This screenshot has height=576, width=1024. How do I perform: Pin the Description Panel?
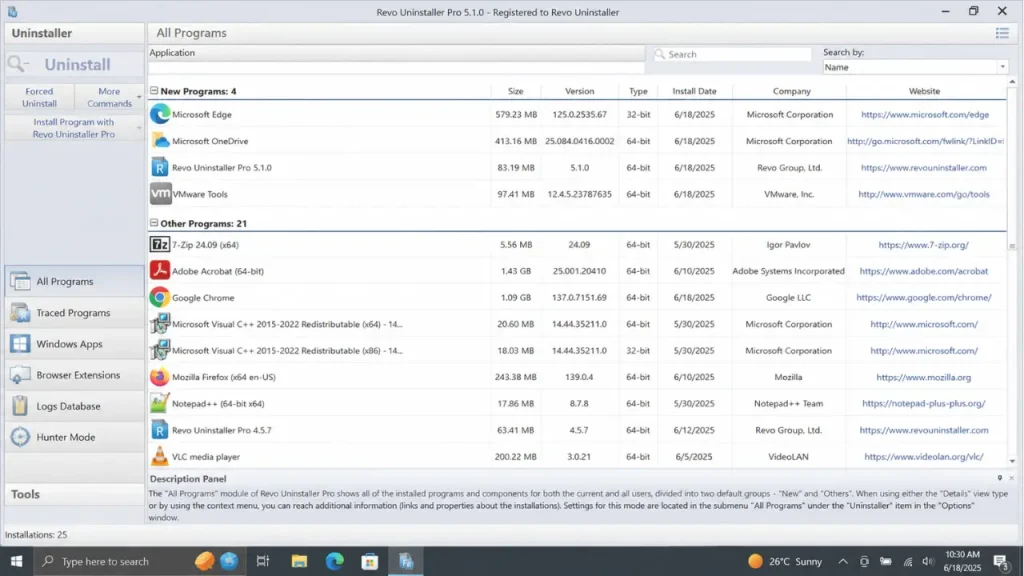coord(999,479)
